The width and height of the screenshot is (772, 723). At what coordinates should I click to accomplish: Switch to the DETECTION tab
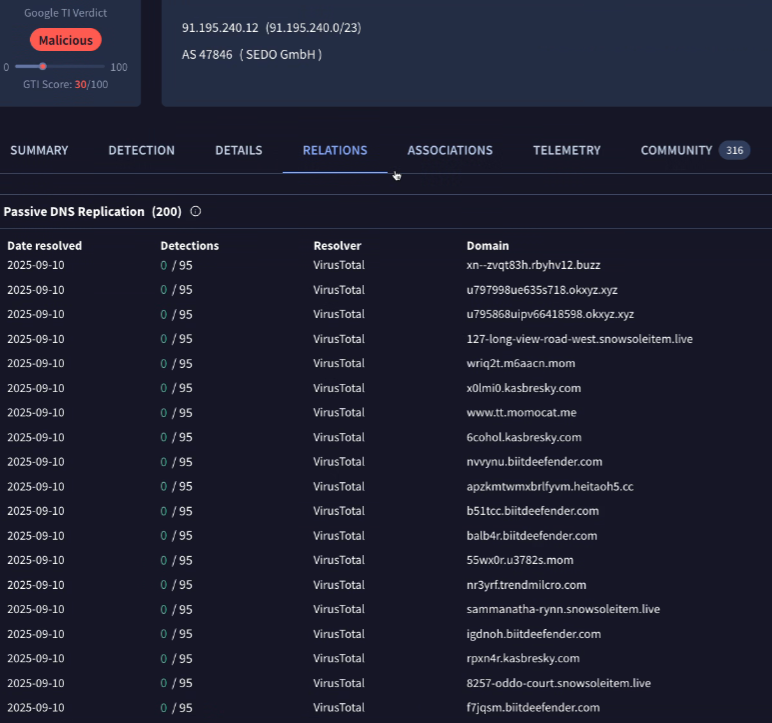point(141,151)
